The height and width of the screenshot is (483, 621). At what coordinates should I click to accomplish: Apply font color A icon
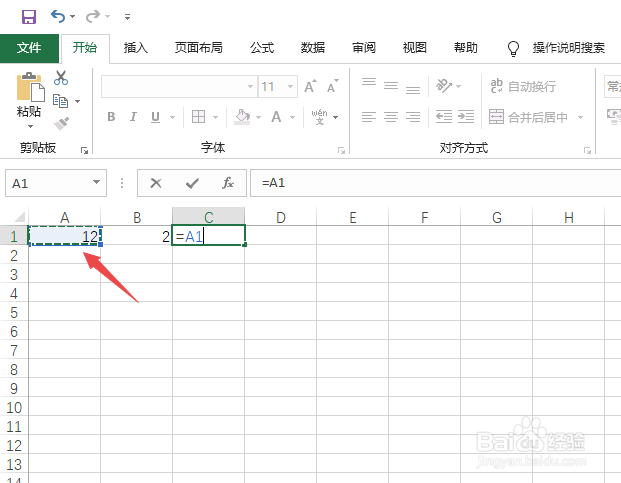coord(276,117)
